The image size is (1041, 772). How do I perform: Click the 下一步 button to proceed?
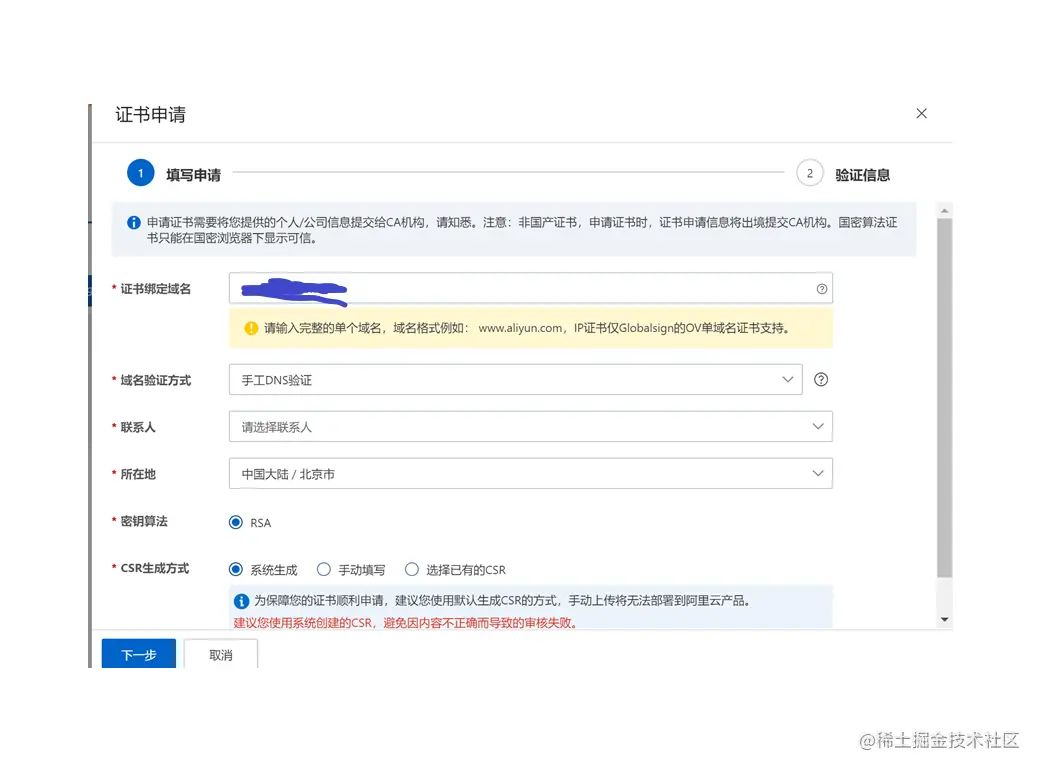[x=138, y=654]
